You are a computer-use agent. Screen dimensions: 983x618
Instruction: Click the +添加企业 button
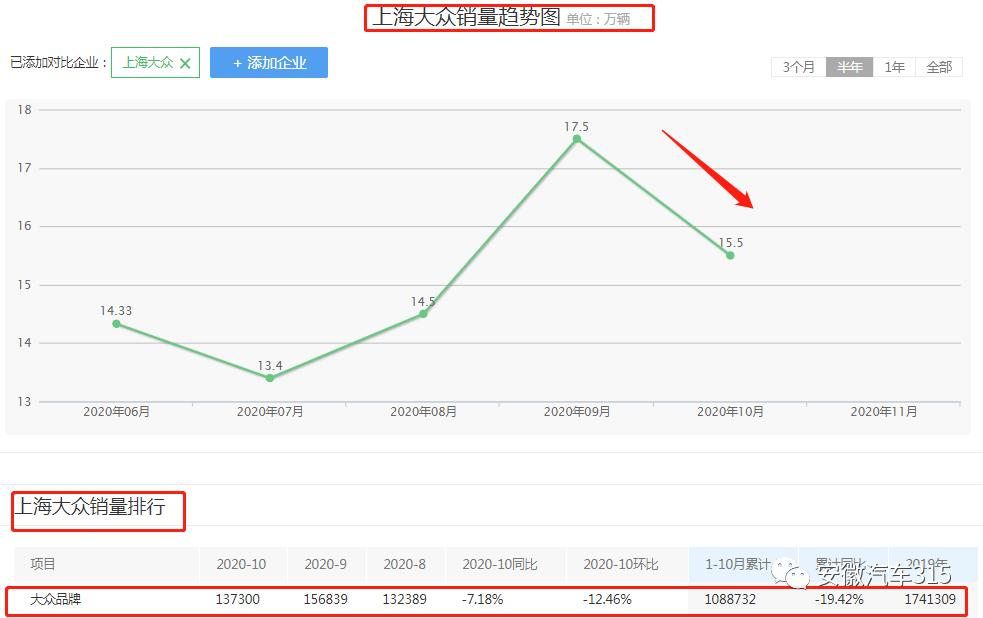click(269, 62)
